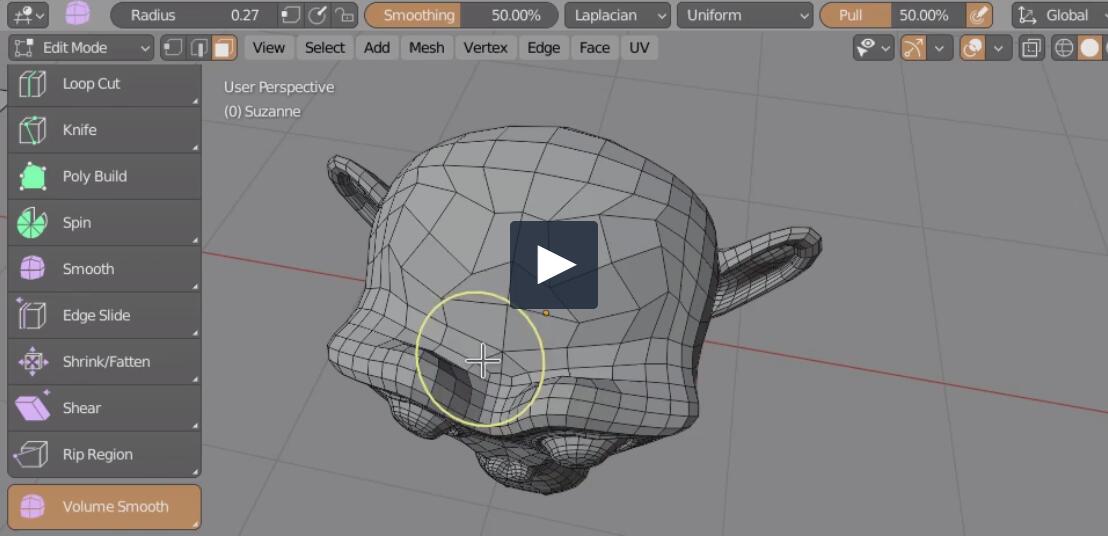Toggle Radius unit screen-space button
1108x536 pixels.
(290, 15)
